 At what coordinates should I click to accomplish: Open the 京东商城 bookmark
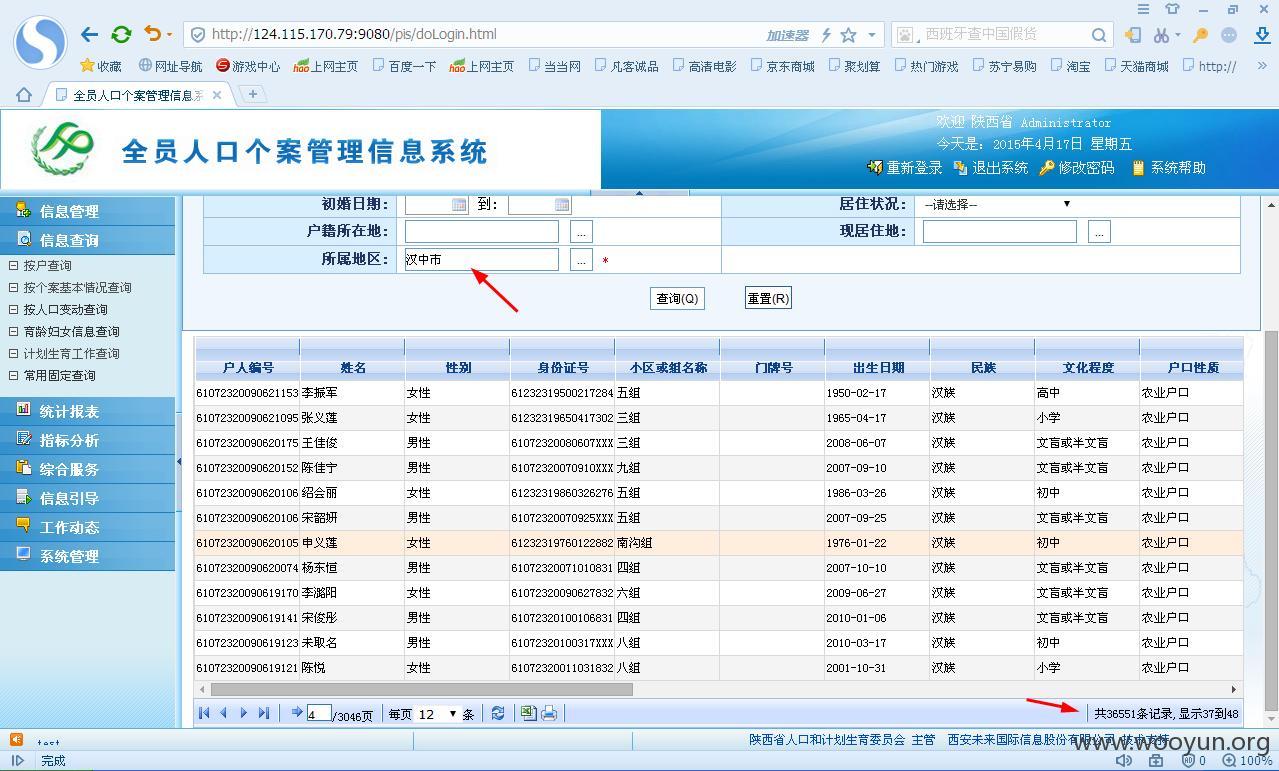782,66
